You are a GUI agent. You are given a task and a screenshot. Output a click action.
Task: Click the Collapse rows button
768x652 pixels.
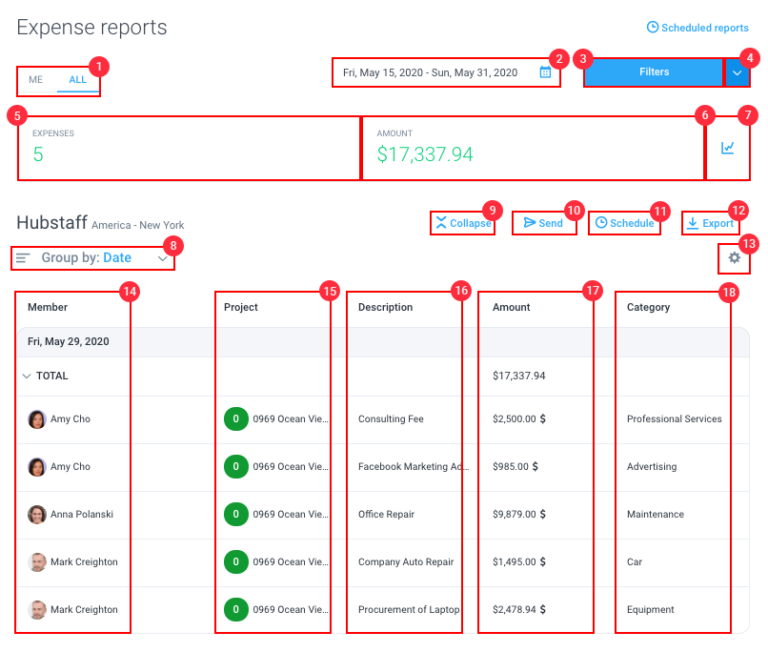tap(463, 223)
